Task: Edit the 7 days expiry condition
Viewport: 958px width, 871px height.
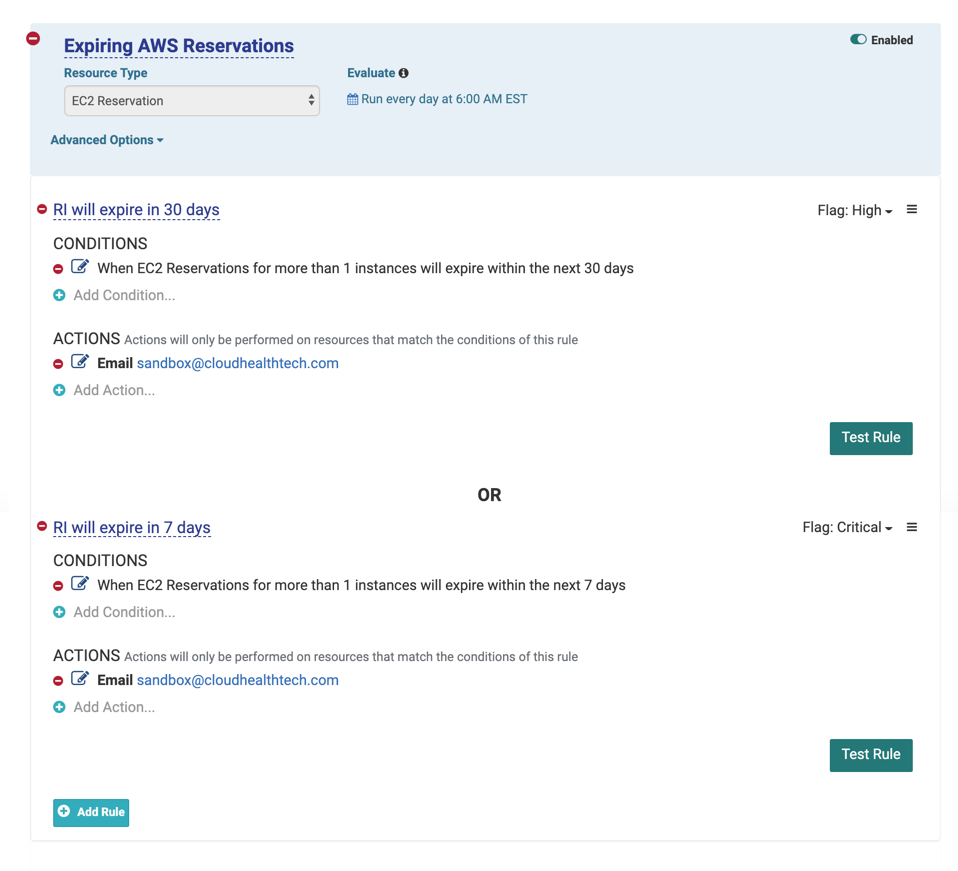Action: pyautogui.click(x=80, y=585)
